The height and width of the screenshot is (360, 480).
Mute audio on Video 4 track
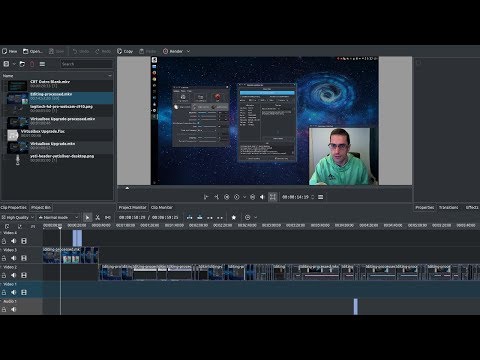(x=14, y=241)
